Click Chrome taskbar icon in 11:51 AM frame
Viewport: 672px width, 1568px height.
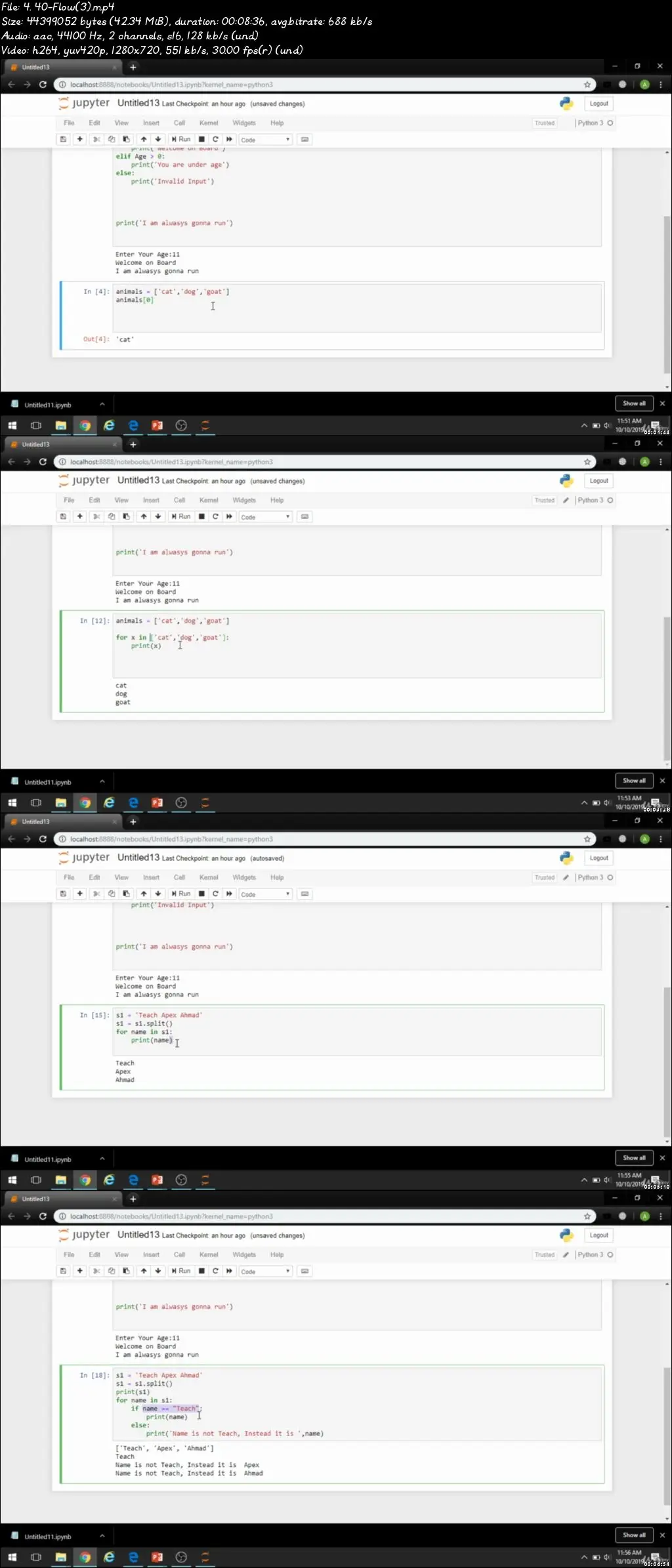pos(85,425)
